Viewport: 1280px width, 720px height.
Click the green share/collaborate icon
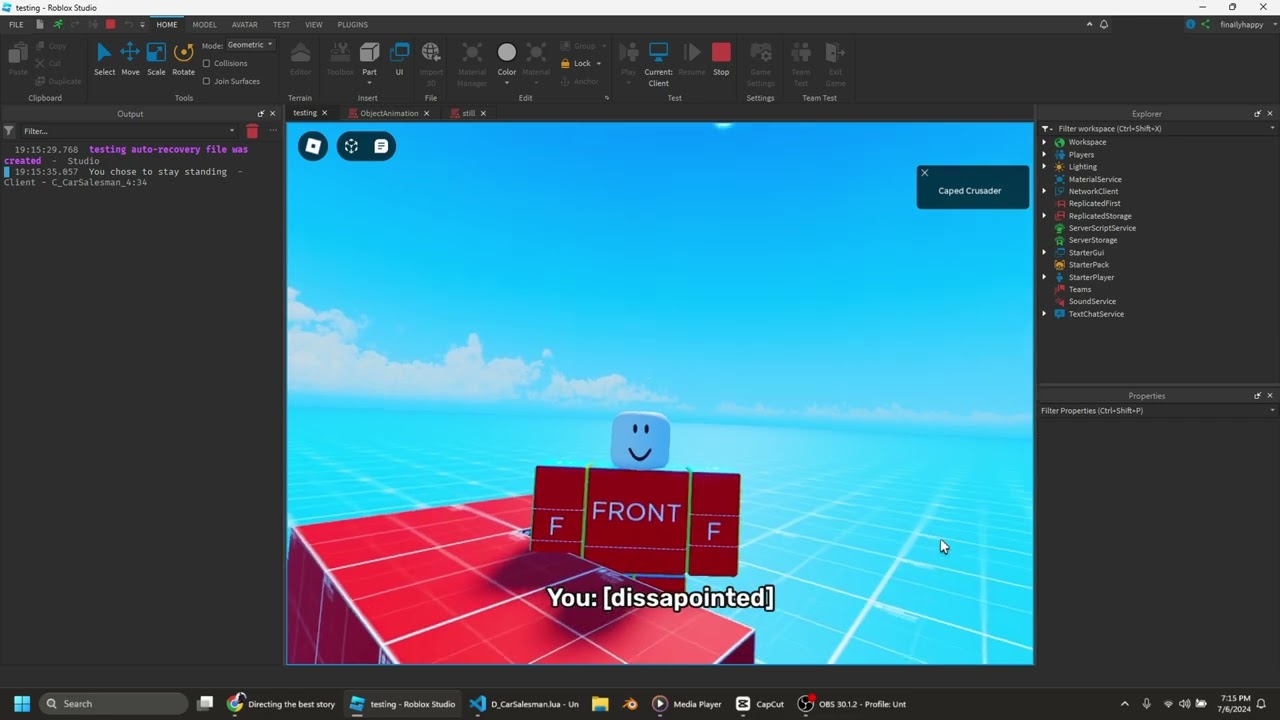click(1205, 24)
